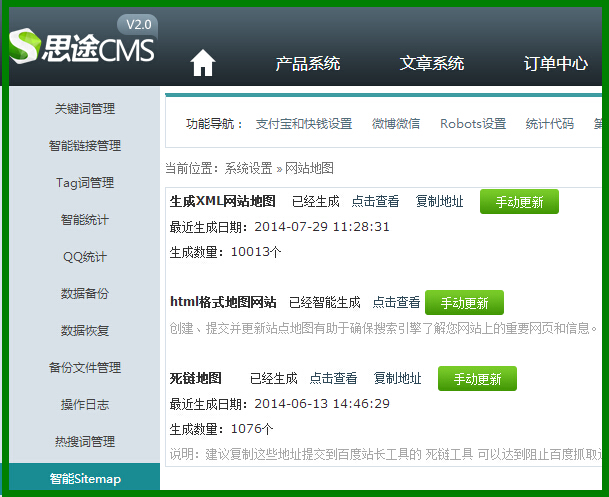Viewport: 609px width, 497px height.
Task: Click 点击查看 for XML网站地图
Action: pos(375,202)
